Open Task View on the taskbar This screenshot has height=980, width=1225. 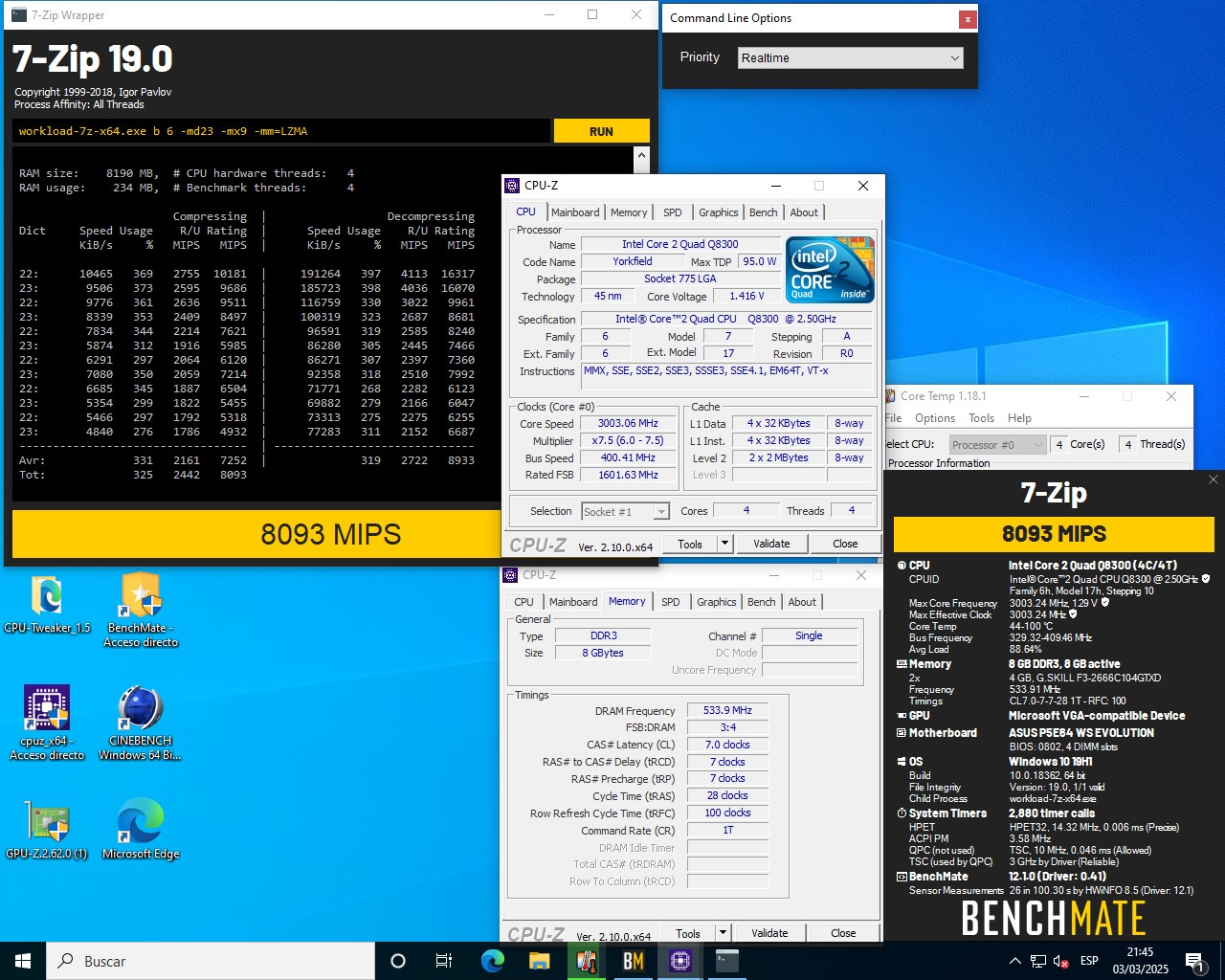point(444,961)
